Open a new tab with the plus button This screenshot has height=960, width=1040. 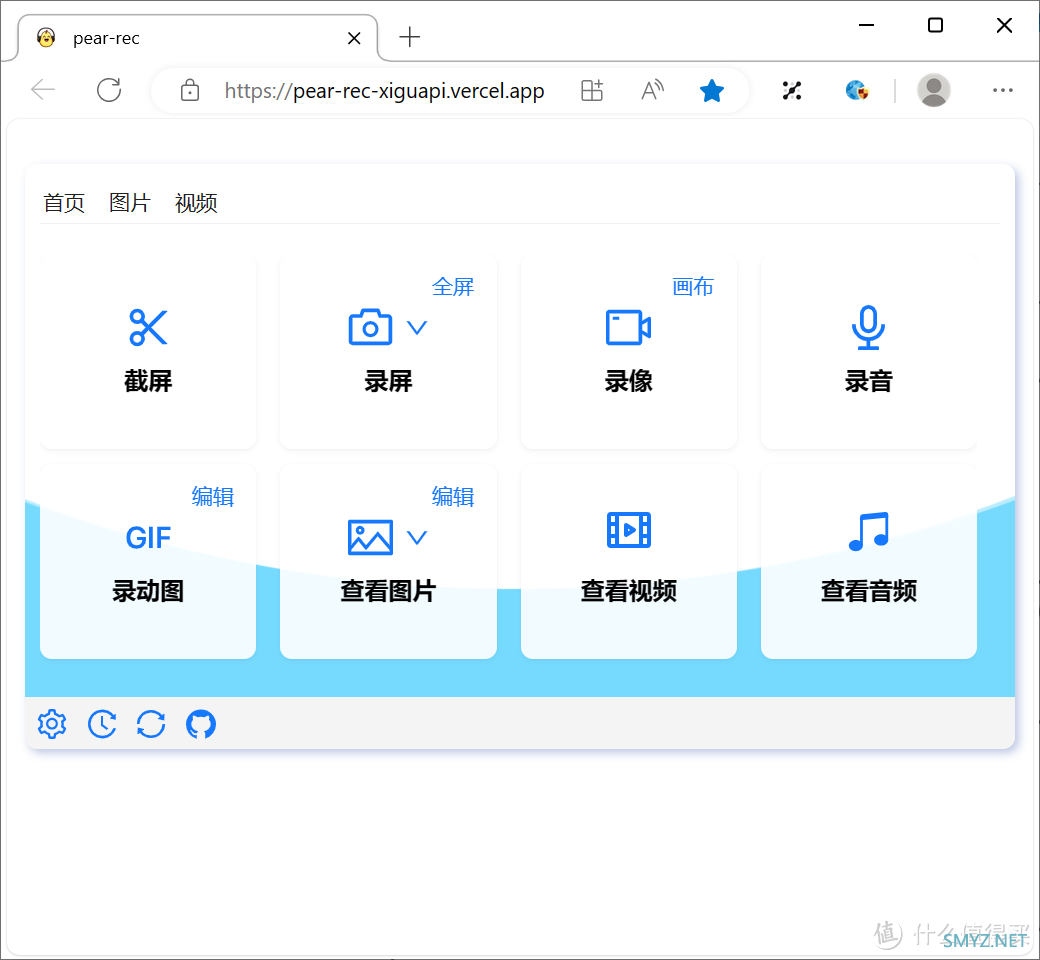tap(410, 37)
